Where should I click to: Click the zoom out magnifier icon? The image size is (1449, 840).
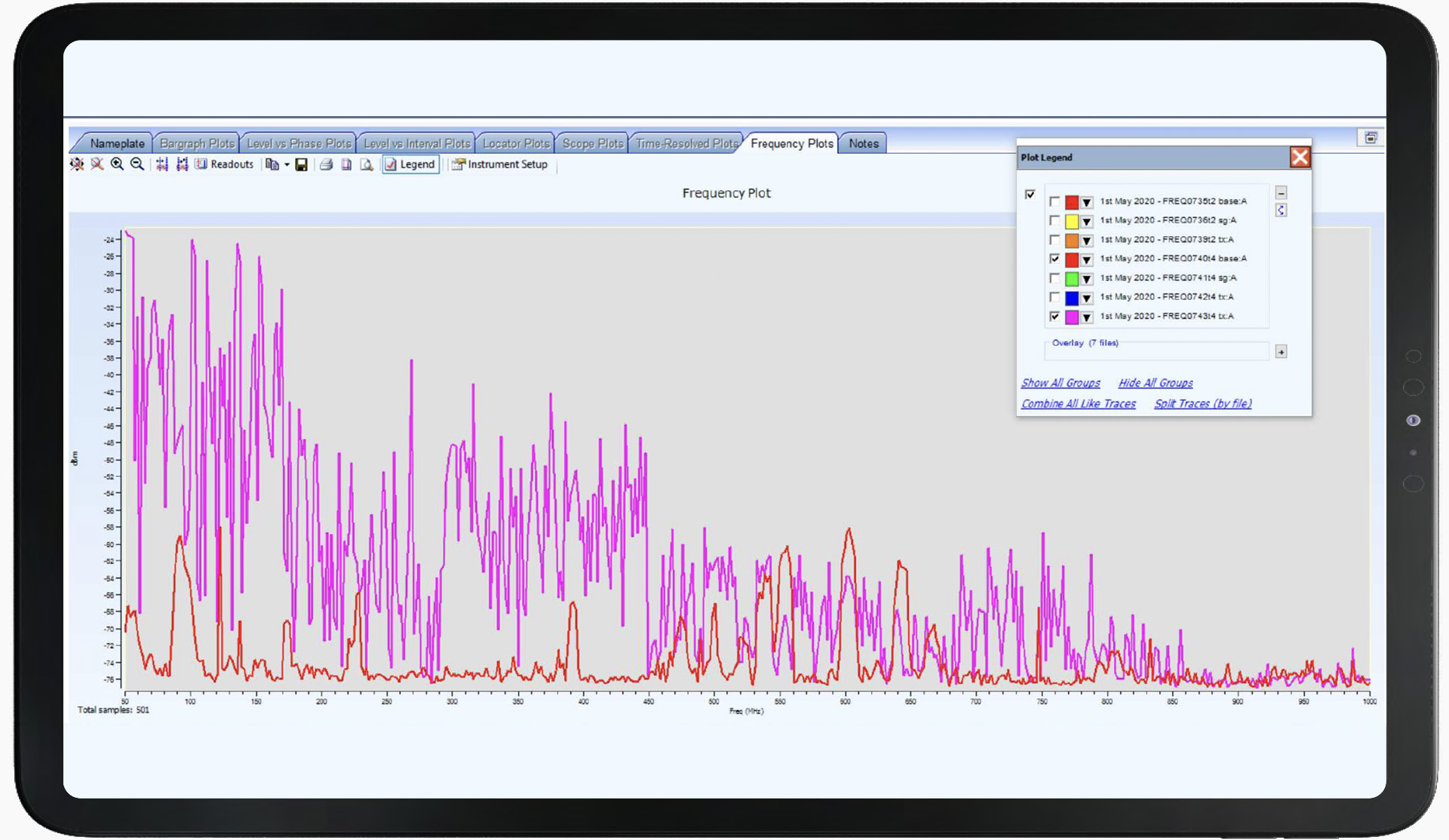(137, 164)
